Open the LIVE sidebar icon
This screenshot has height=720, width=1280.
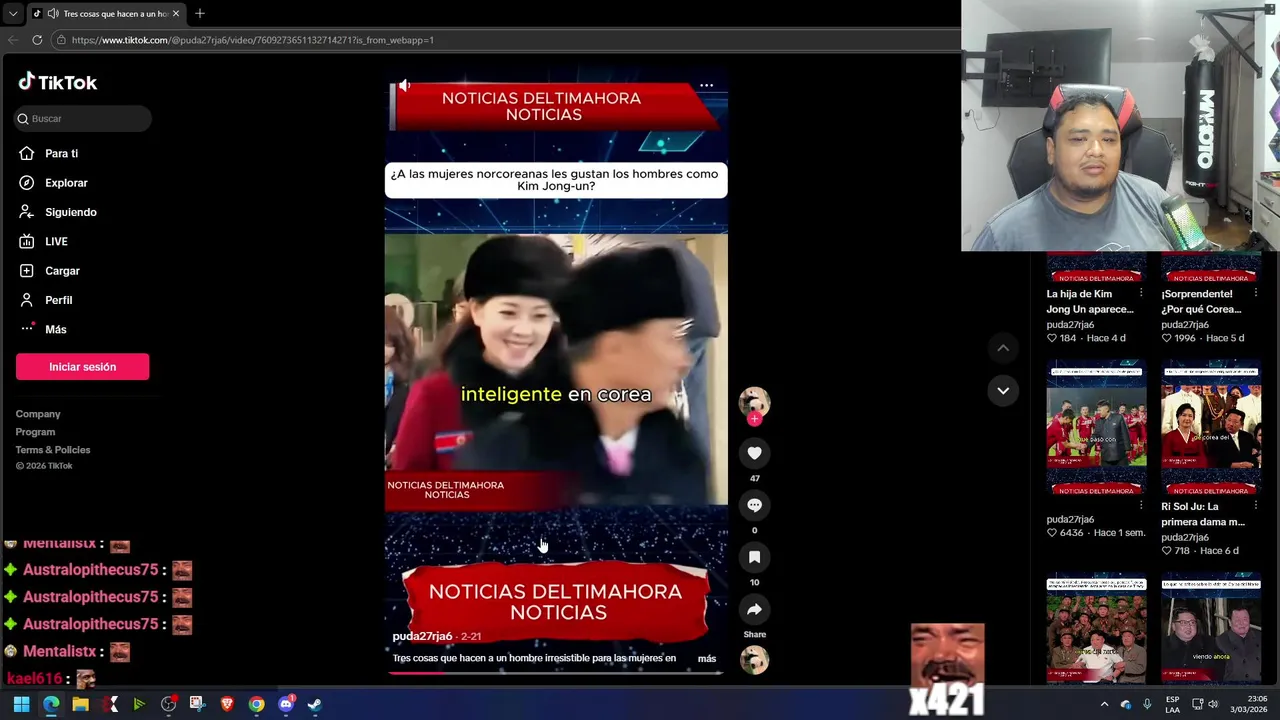coord(27,241)
